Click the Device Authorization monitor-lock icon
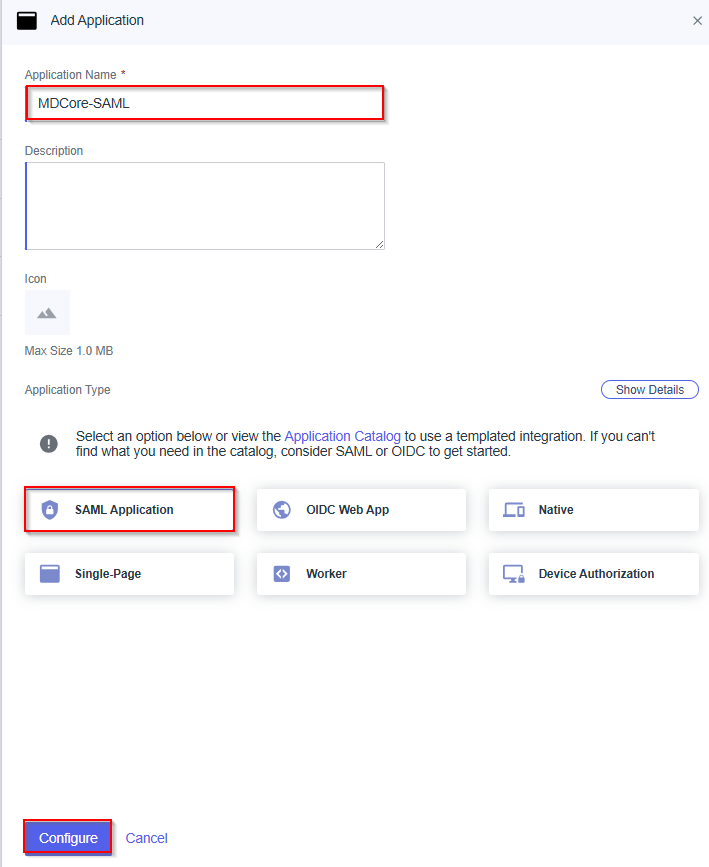Viewport: 709px width, 867px height. [514, 574]
